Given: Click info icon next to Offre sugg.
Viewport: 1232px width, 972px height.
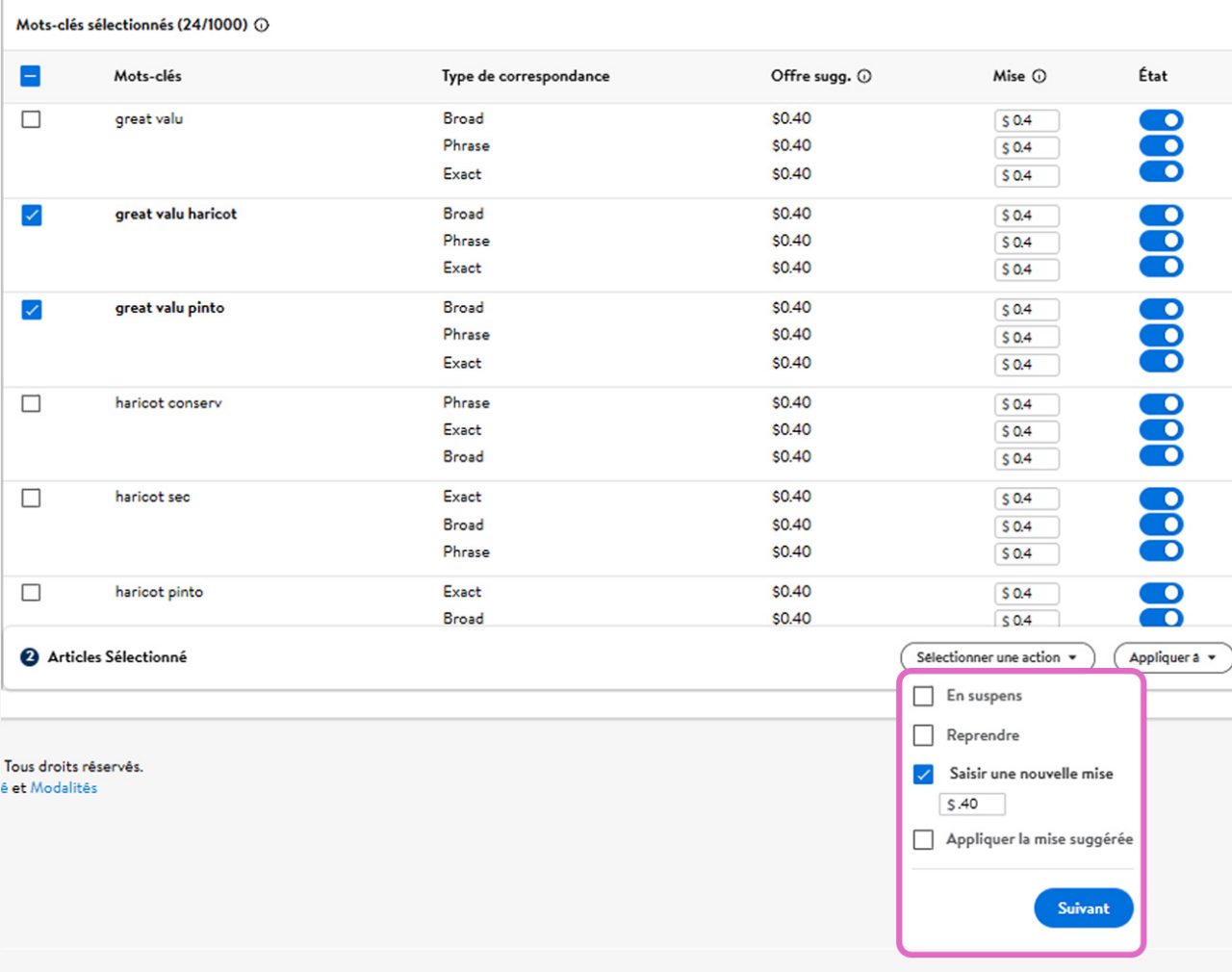Looking at the screenshot, I should (x=864, y=76).
